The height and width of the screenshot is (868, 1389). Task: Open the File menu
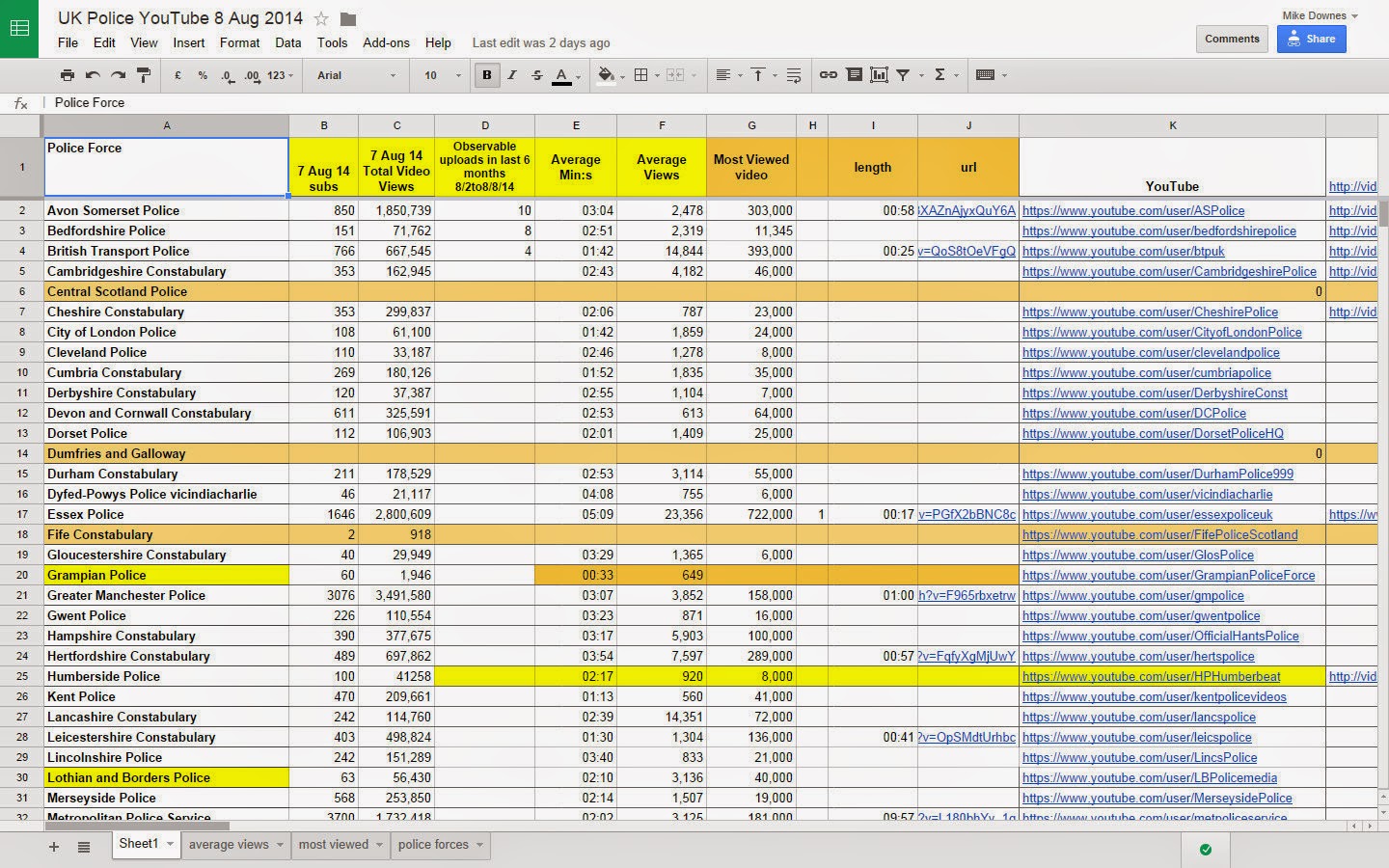pyautogui.click(x=68, y=42)
